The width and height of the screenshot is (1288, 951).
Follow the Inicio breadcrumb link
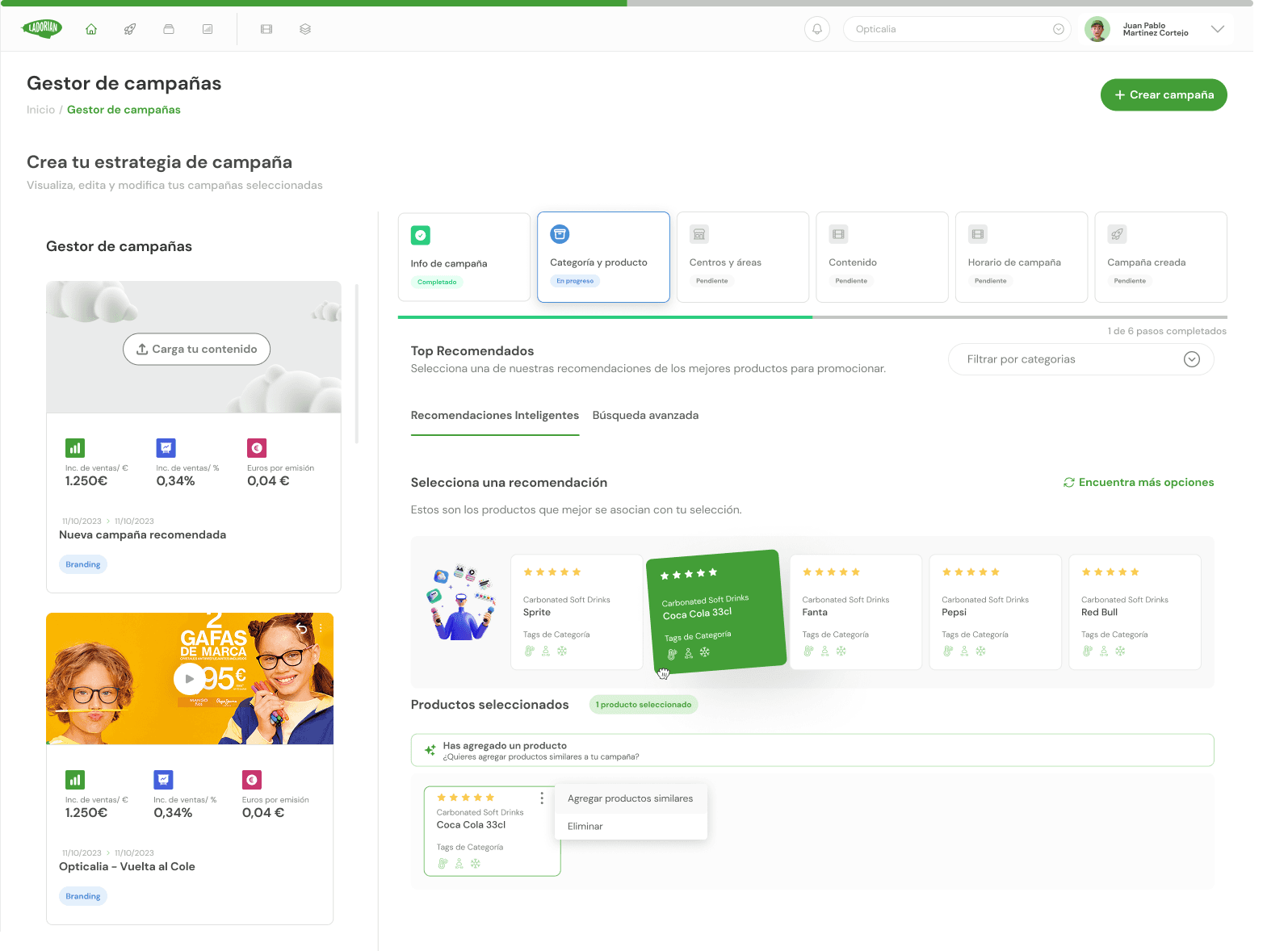(x=40, y=110)
